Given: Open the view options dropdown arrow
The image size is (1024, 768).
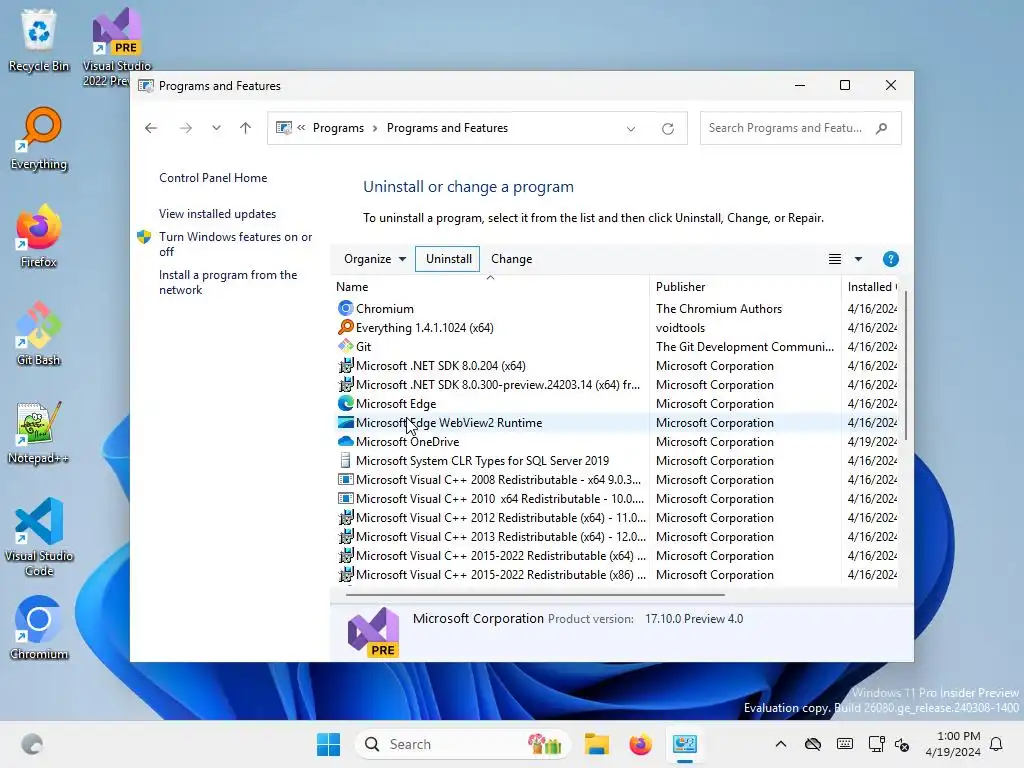Looking at the screenshot, I should point(858,259).
